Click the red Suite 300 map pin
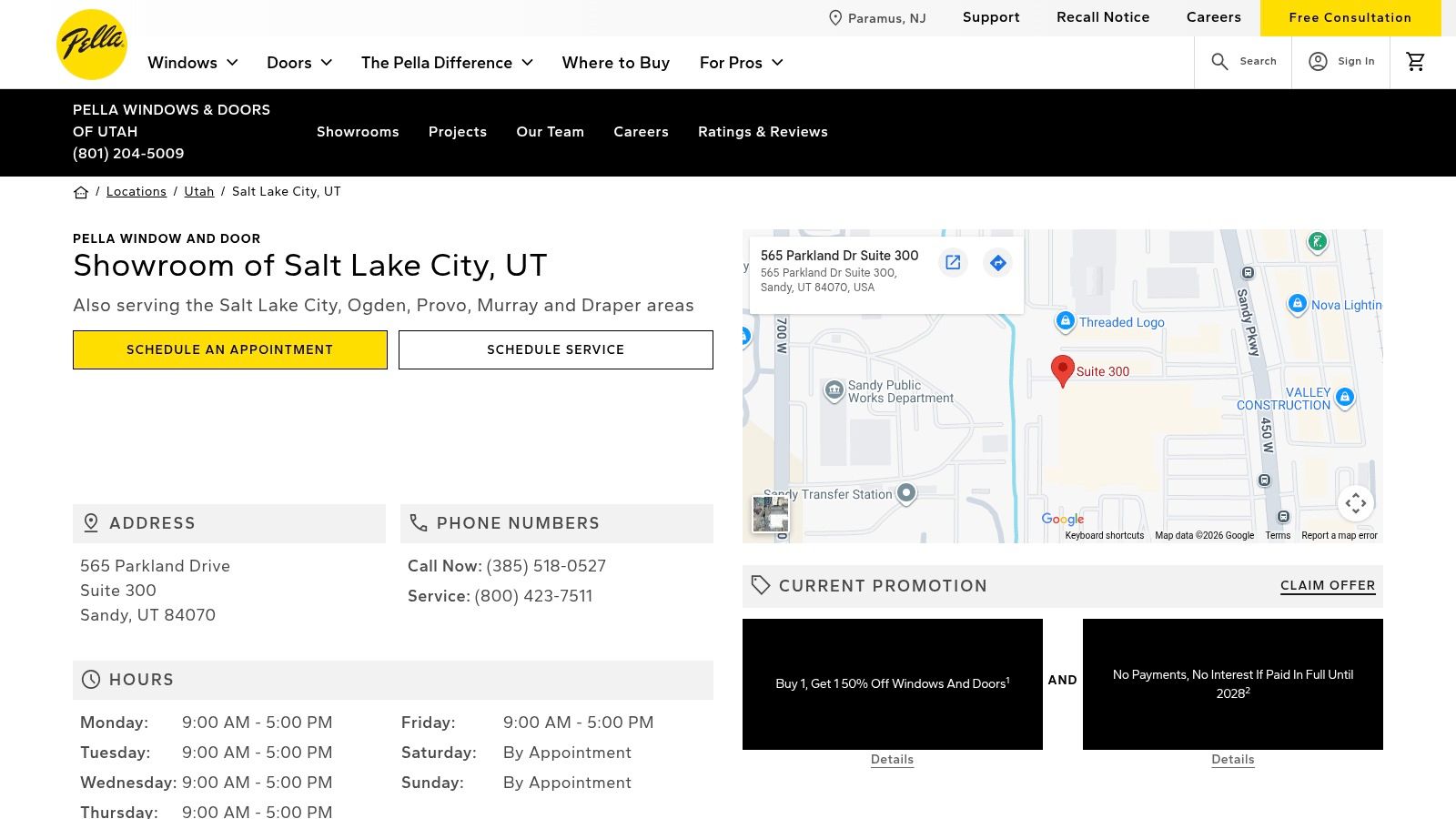The width and height of the screenshot is (1456, 819). (1062, 371)
